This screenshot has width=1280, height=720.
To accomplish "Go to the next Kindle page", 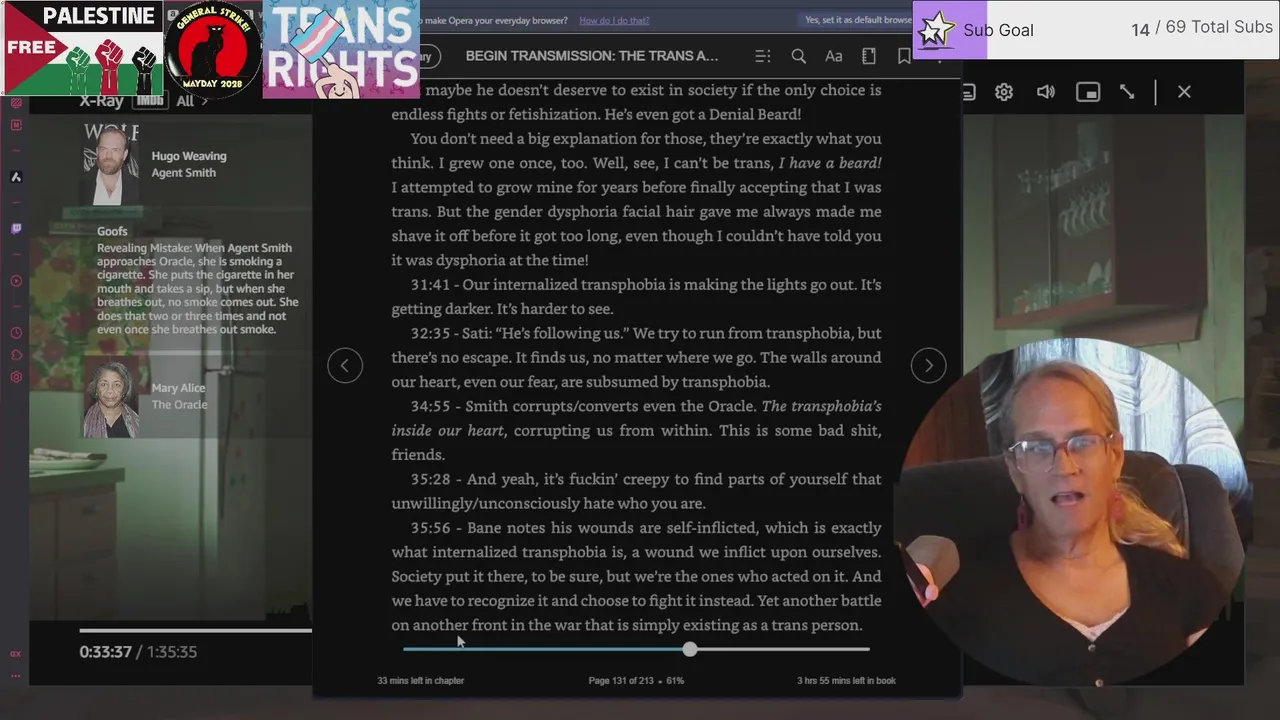I will click(929, 365).
